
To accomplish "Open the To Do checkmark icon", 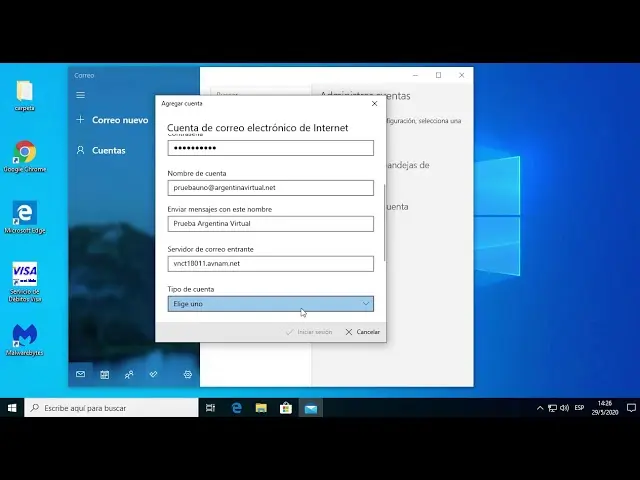I will [153, 374].
